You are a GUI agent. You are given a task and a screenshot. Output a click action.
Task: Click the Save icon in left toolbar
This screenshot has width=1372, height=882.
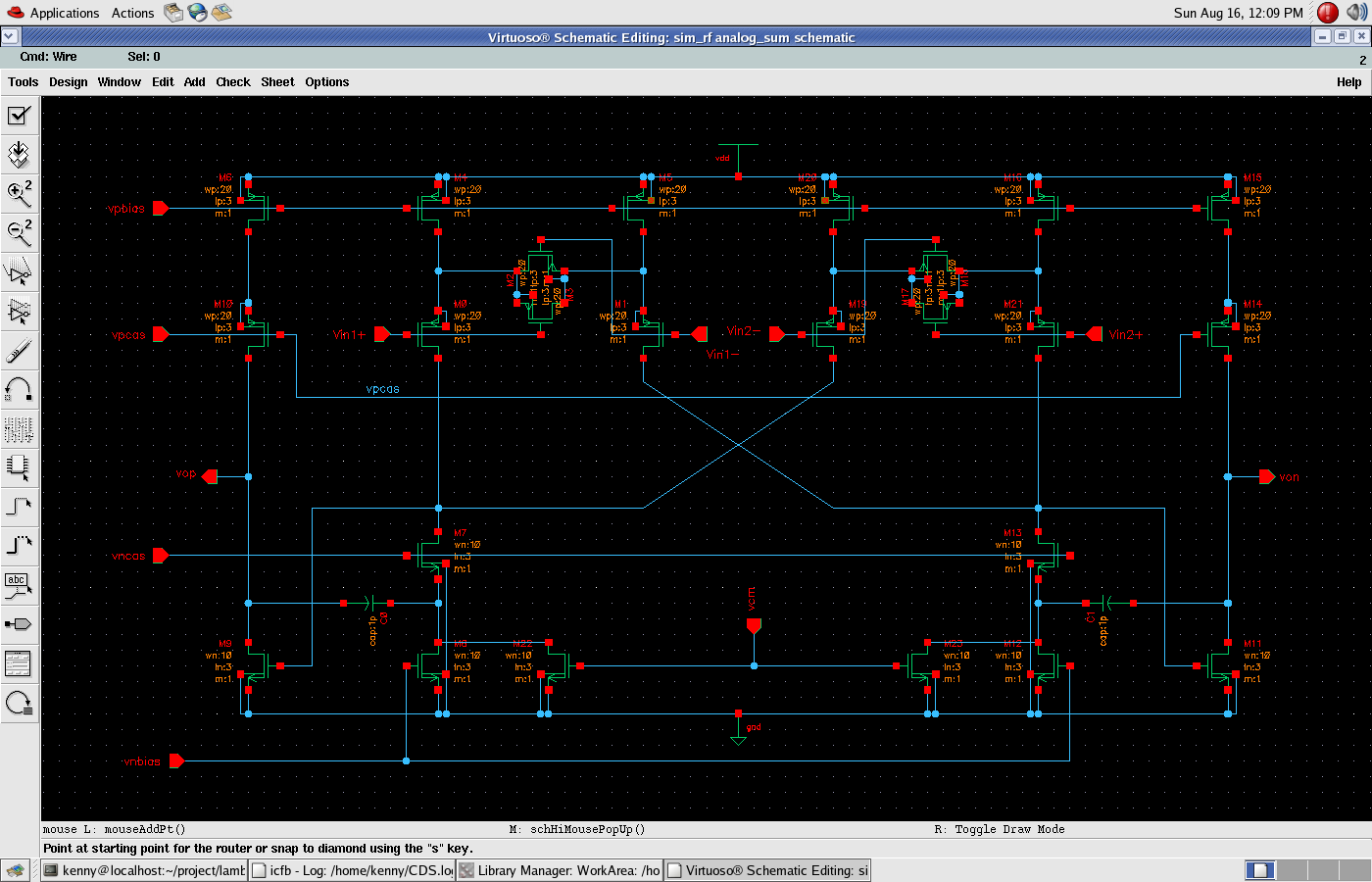click(x=19, y=154)
